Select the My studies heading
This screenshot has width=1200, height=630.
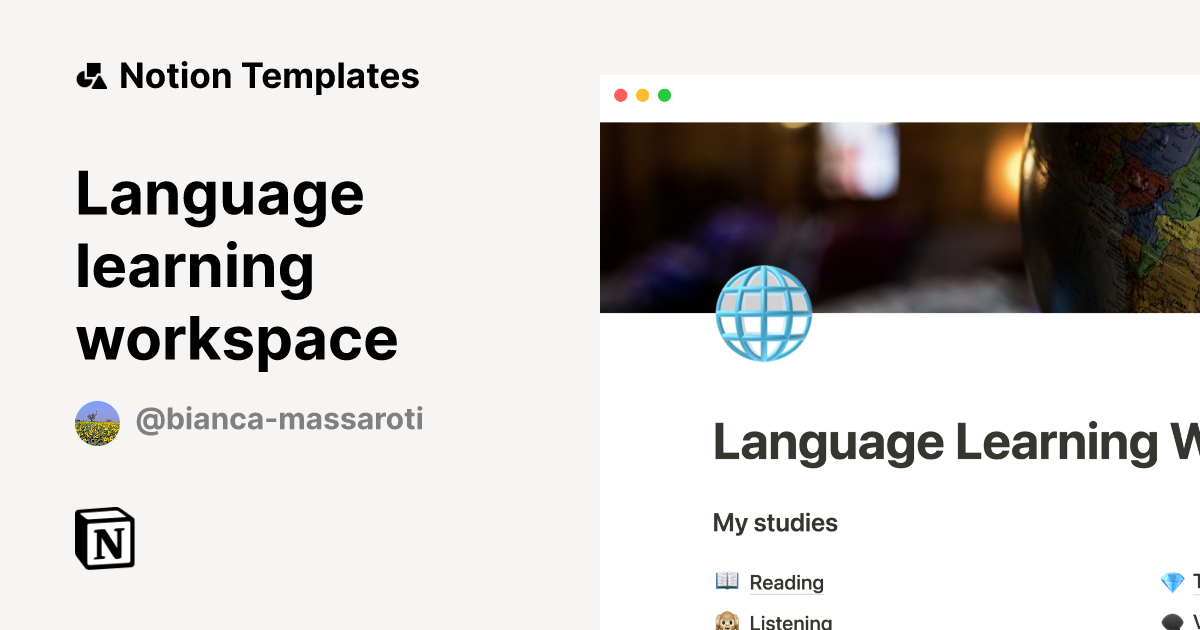pyautogui.click(x=775, y=522)
